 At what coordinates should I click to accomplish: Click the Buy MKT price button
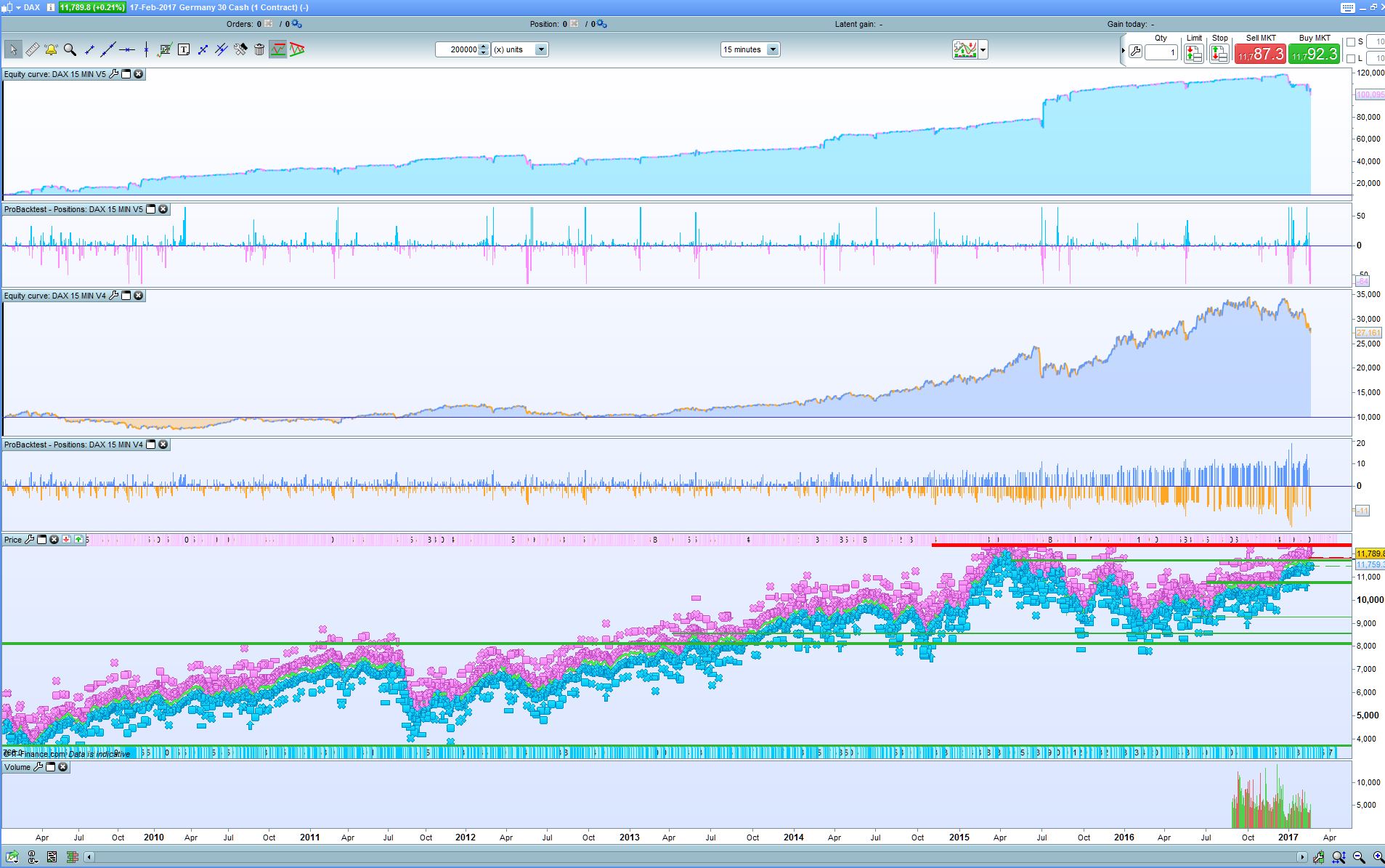point(1314,53)
